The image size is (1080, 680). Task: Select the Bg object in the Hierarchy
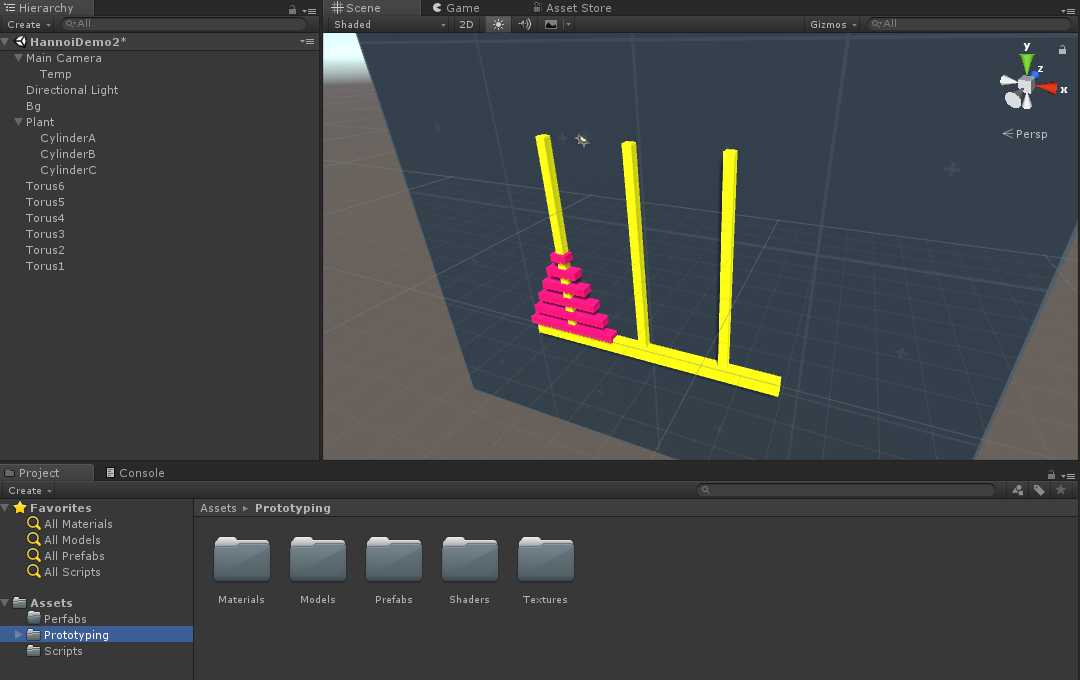coord(33,106)
